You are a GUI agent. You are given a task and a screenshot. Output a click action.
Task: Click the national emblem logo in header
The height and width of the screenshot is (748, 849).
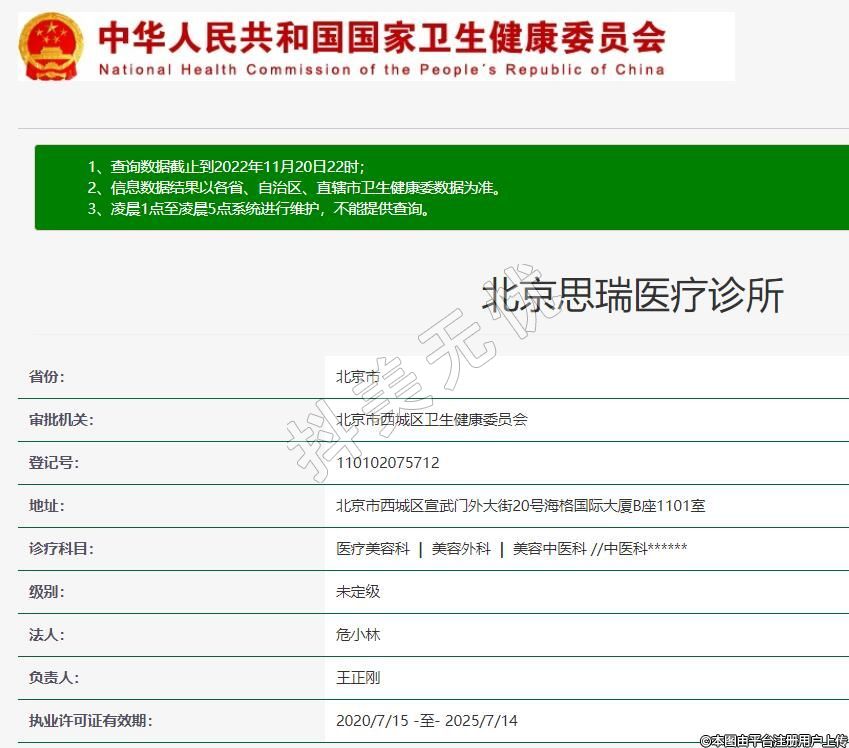[x=52, y=46]
